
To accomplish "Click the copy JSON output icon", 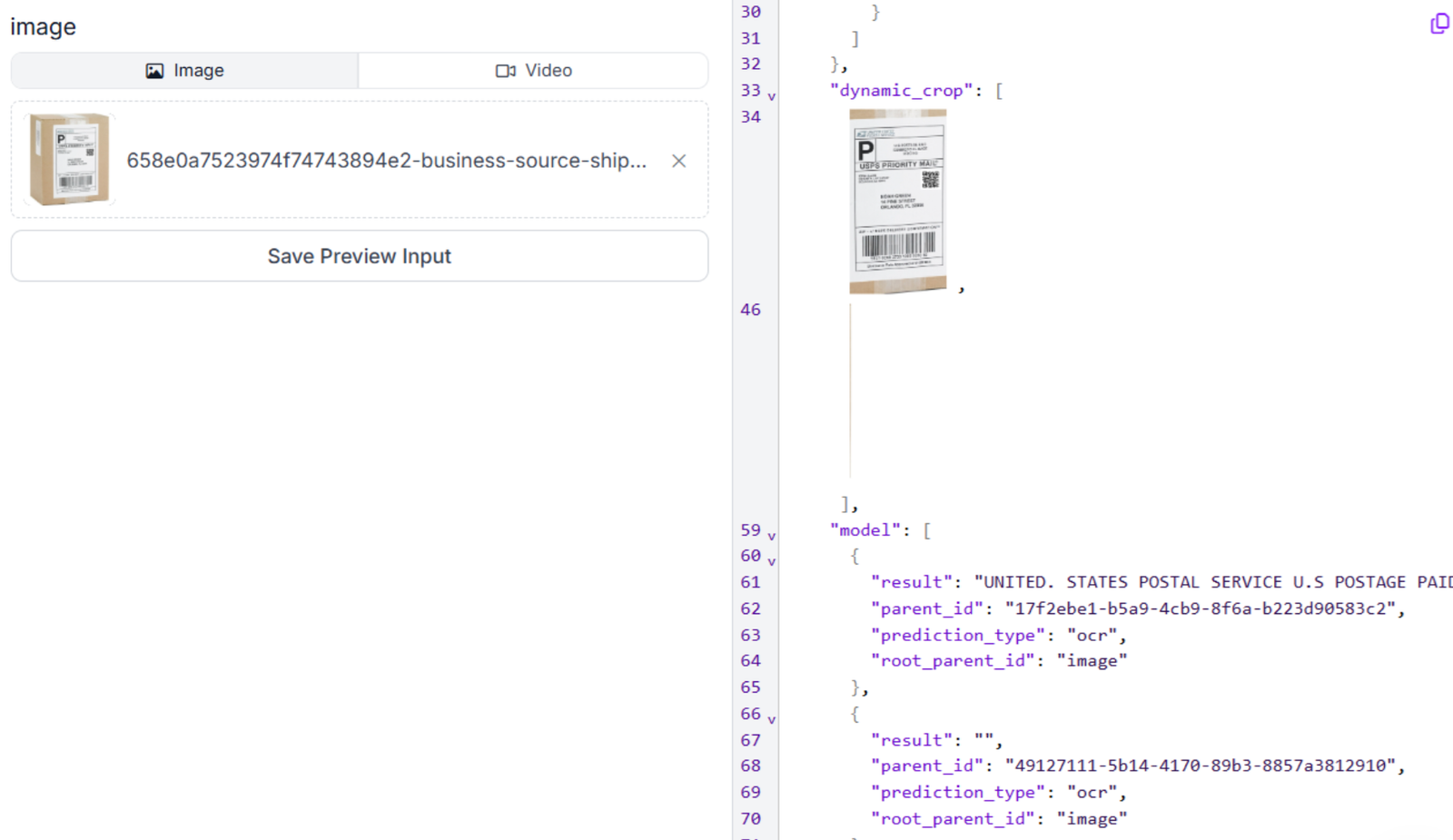I will [1439, 24].
